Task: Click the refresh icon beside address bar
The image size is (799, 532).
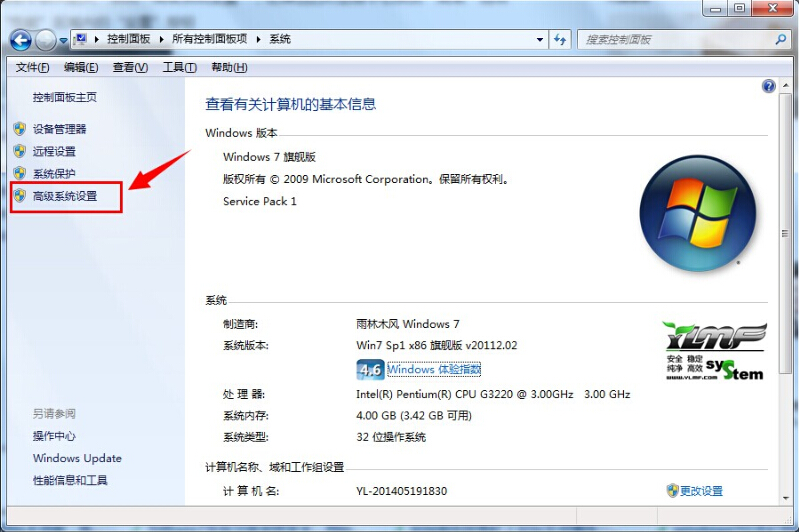Action: pos(561,39)
